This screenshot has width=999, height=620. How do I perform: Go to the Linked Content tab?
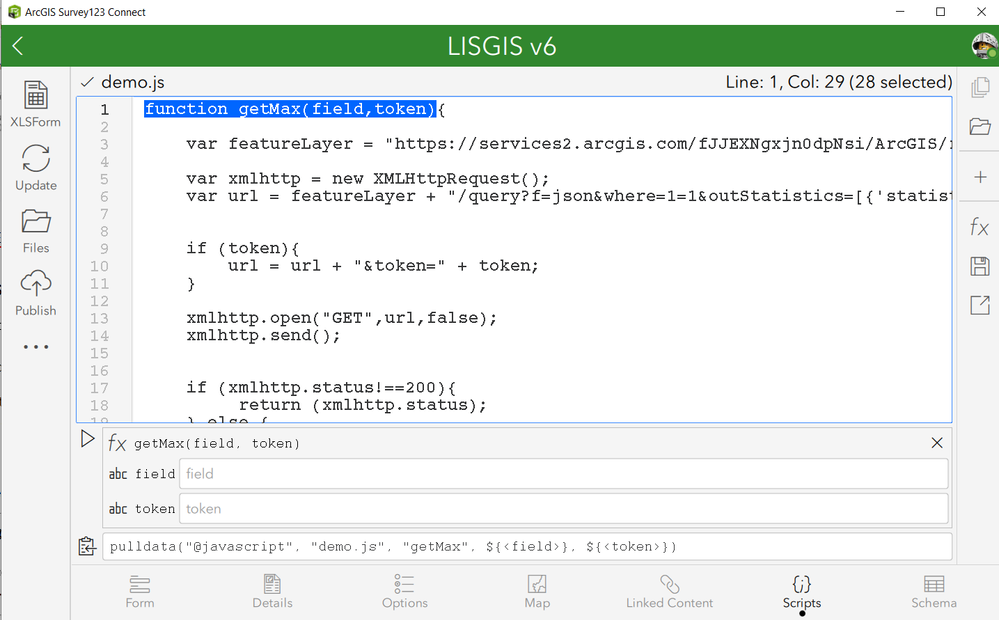pos(670,592)
